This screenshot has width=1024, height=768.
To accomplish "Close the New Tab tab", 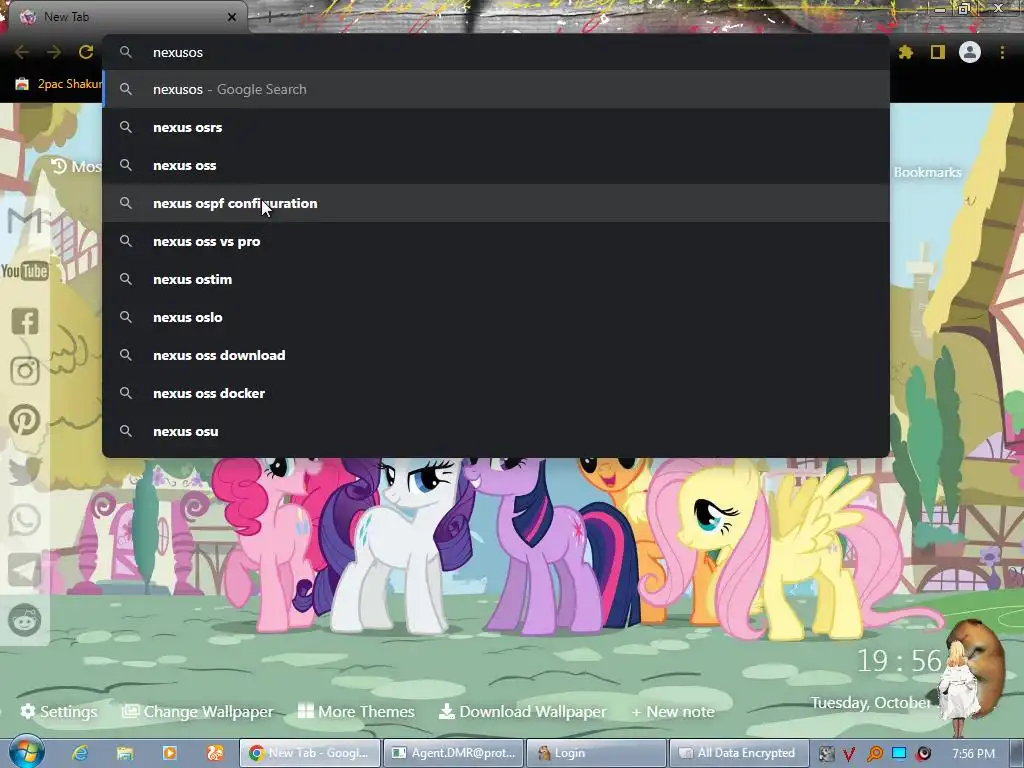I will (x=232, y=17).
